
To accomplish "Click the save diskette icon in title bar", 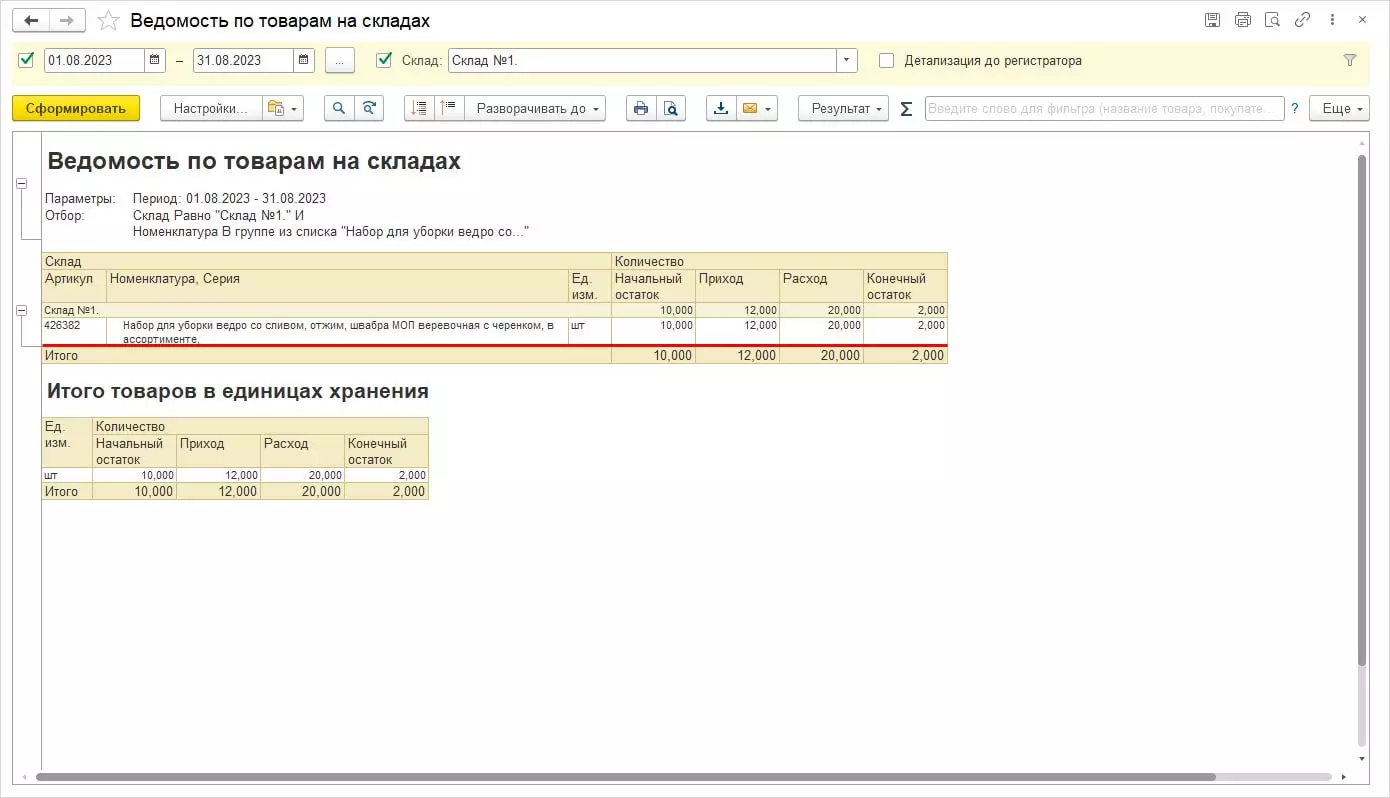I will [1213, 20].
